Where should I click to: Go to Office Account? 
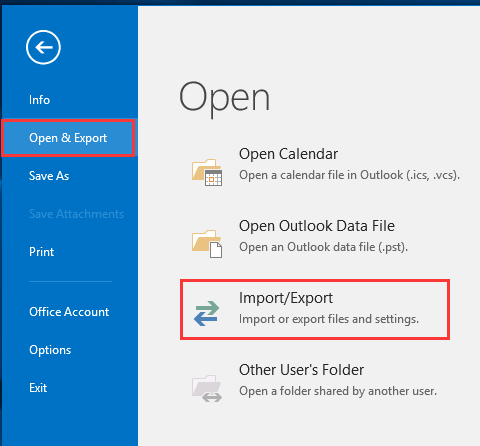click(x=69, y=312)
